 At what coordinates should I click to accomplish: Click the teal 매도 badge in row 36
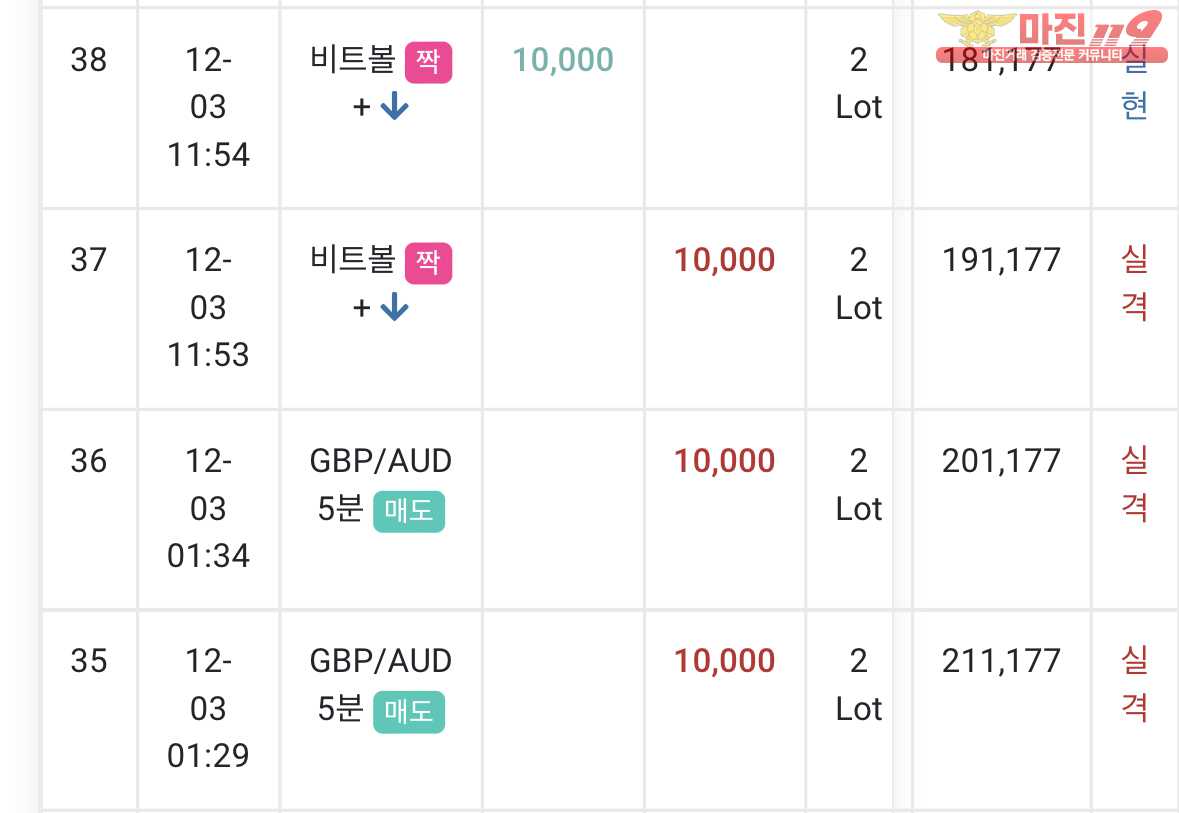tap(408, 511)
